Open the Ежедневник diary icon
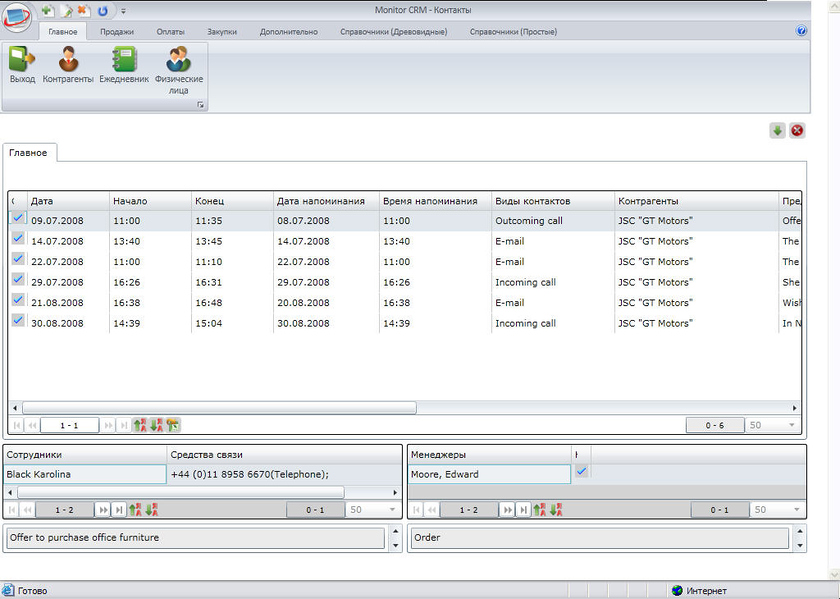This screenshot has width=840, height=599. (x=124, y=65)
